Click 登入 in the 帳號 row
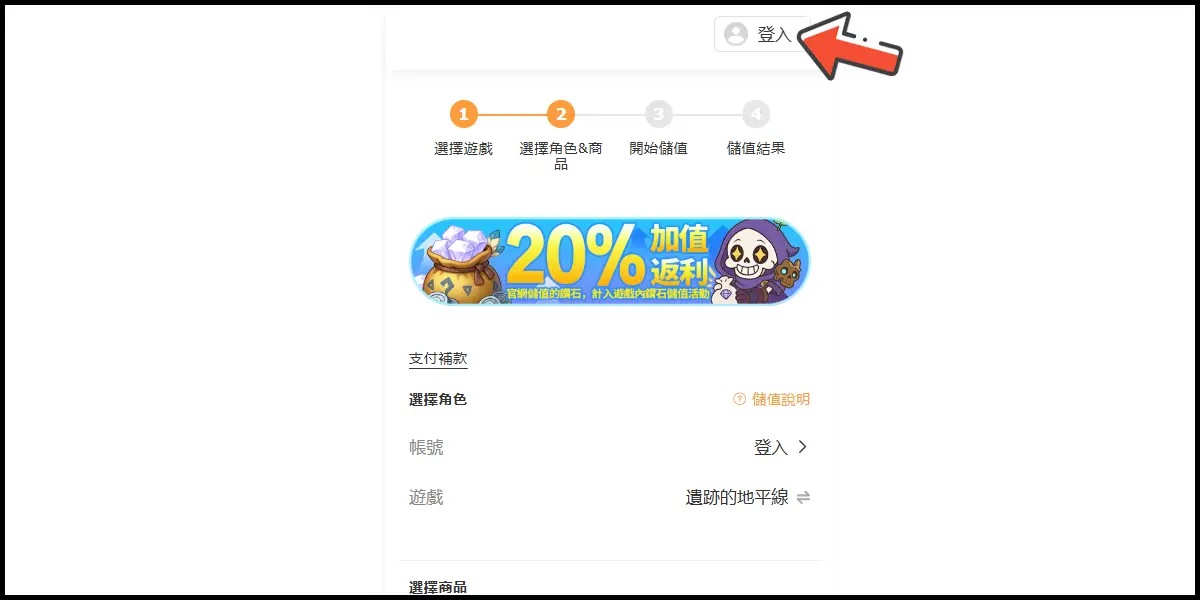This screenshot has width=1200, height=600. pyautogui.click(x=771, y=448)
